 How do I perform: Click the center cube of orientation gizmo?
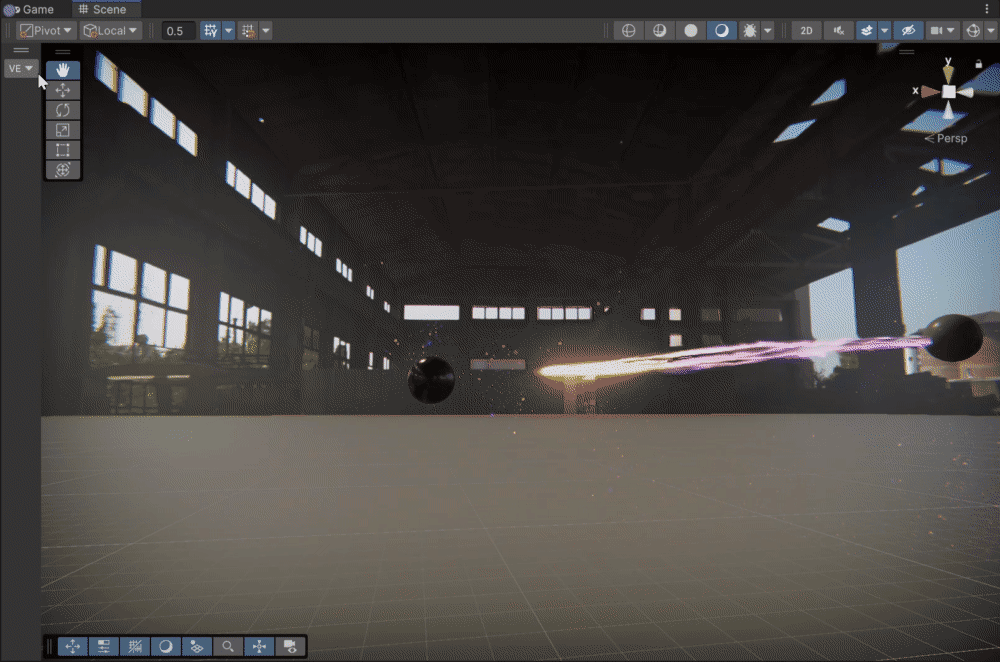pyautogui.click(x=949, y=92)
